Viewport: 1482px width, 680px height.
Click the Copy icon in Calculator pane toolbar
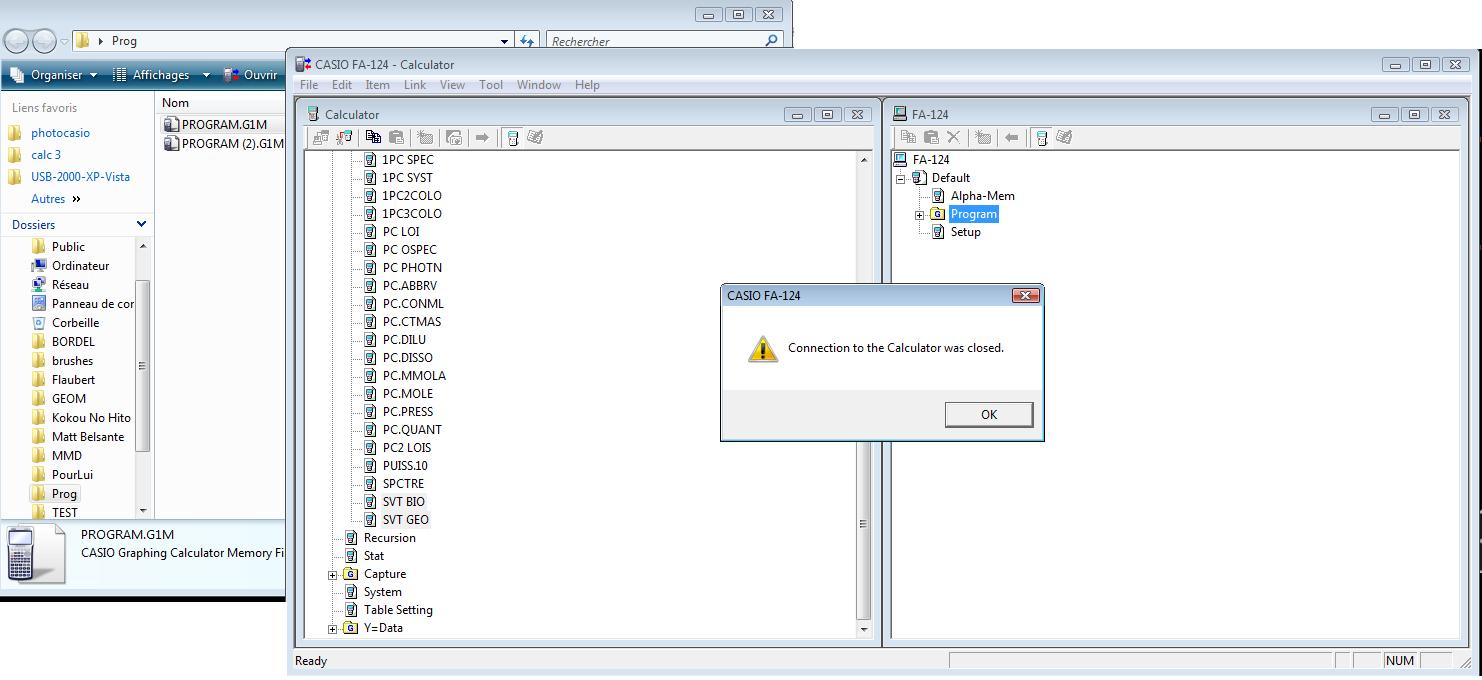coord(373,137)
